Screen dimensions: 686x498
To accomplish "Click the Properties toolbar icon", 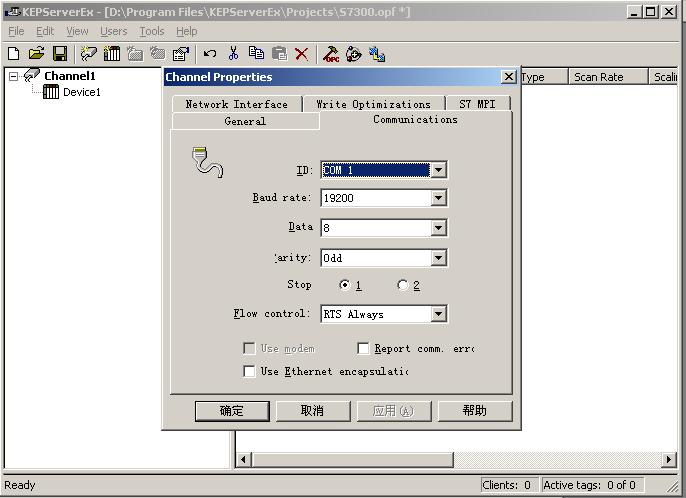I will [181, 54].
